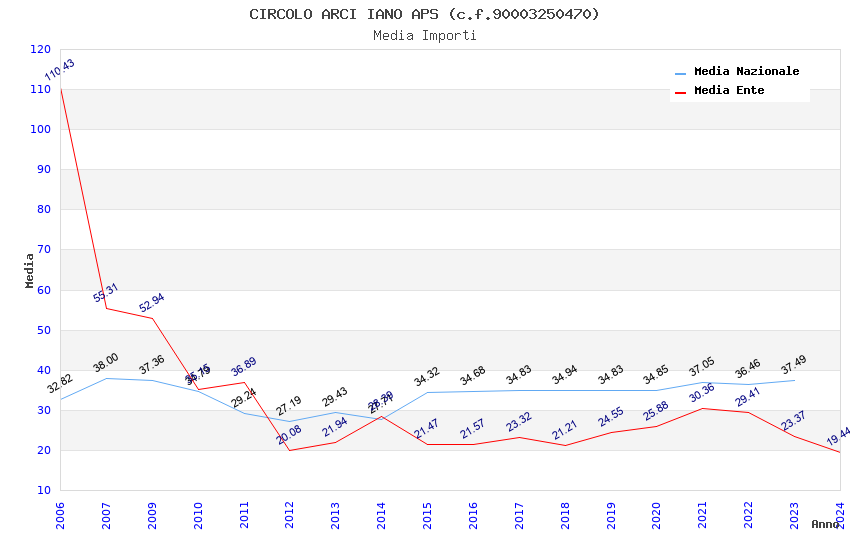Click the 70 value on Y axis
The width and height of the screenshot is (850, 550).
click(44, 250)
